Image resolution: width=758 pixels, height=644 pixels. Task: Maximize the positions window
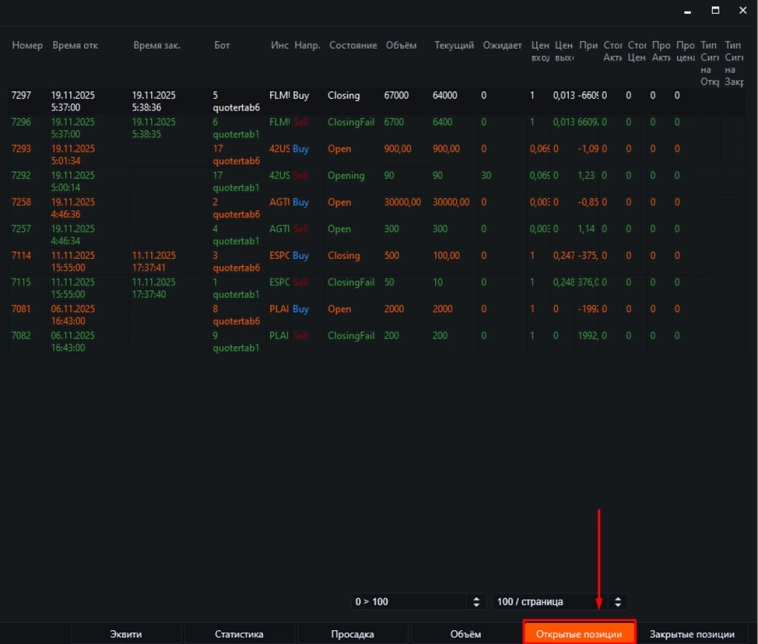coord(715,10)
